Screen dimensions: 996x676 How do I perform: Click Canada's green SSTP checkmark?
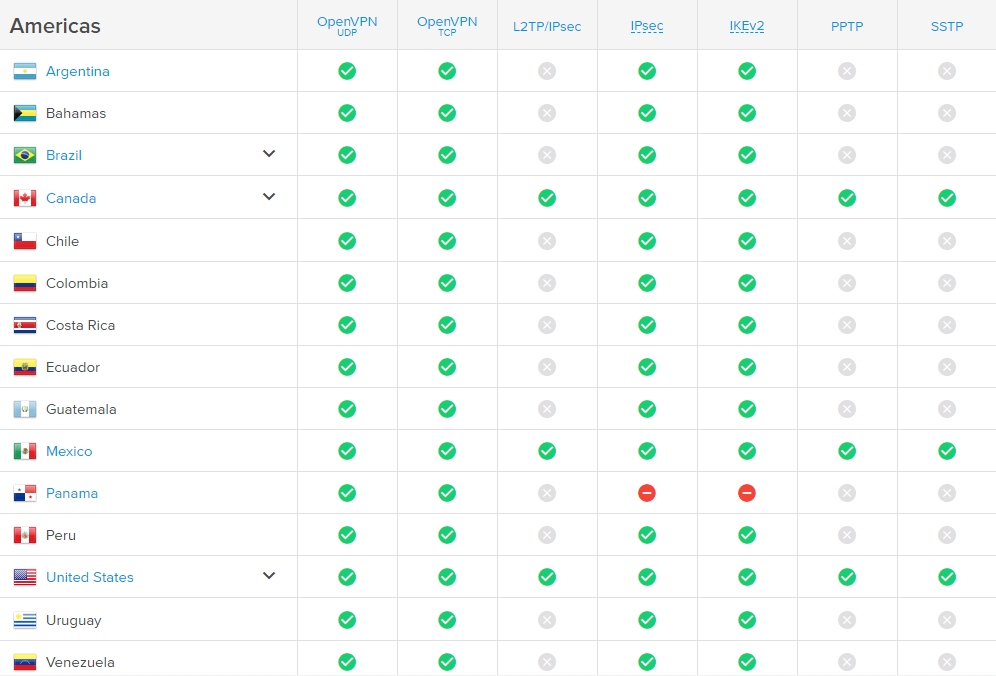[x=947, y=198]
